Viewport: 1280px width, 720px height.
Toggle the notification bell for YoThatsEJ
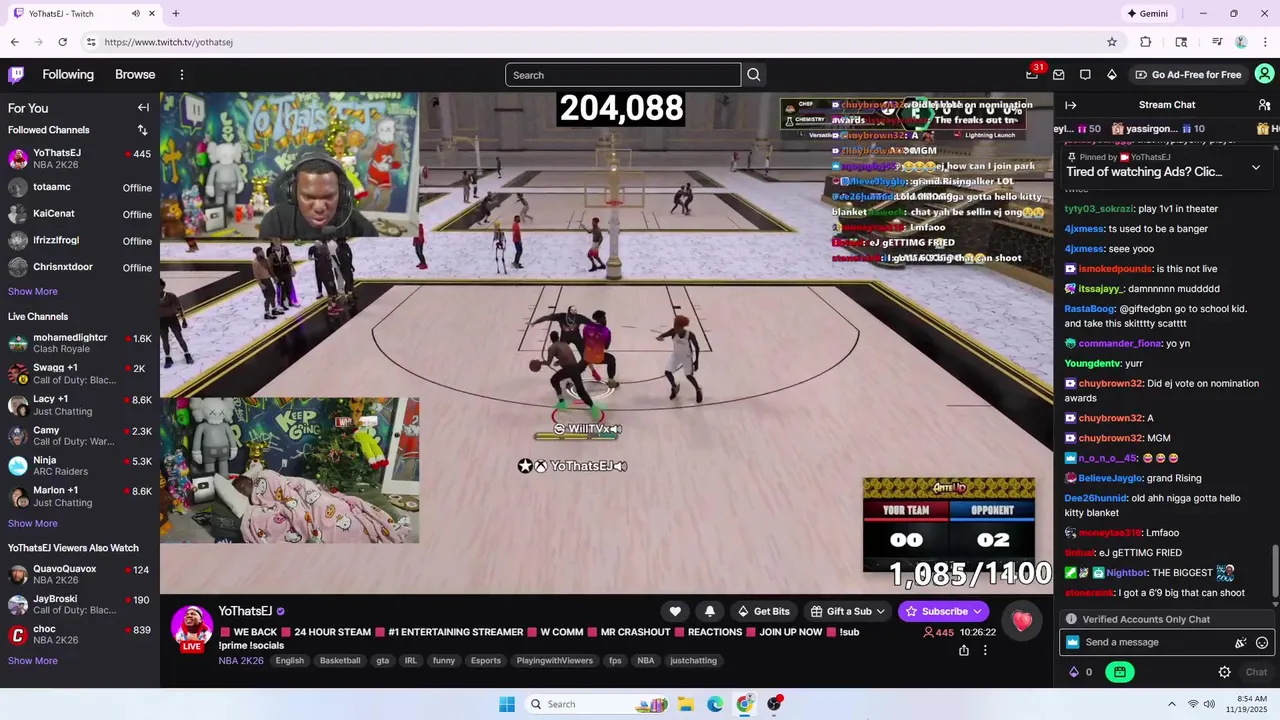[x=710, y=611]
